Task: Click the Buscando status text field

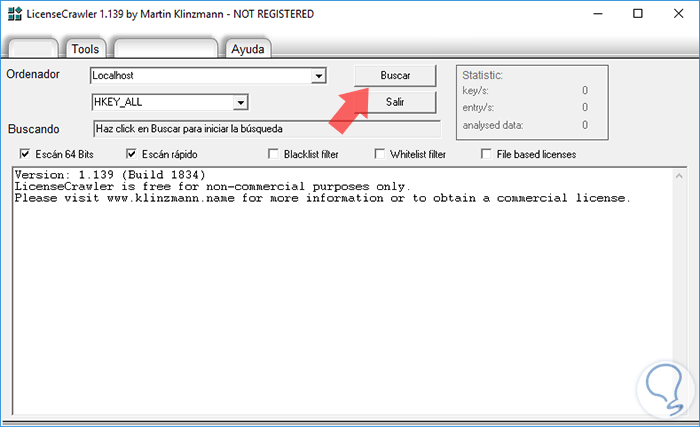Action: click(267, 129)
